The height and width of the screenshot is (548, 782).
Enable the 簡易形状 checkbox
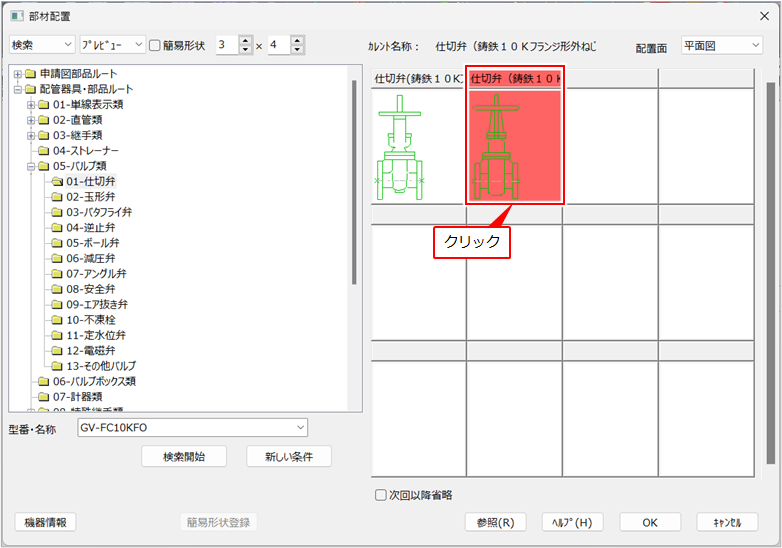click(x=154, y=45)
